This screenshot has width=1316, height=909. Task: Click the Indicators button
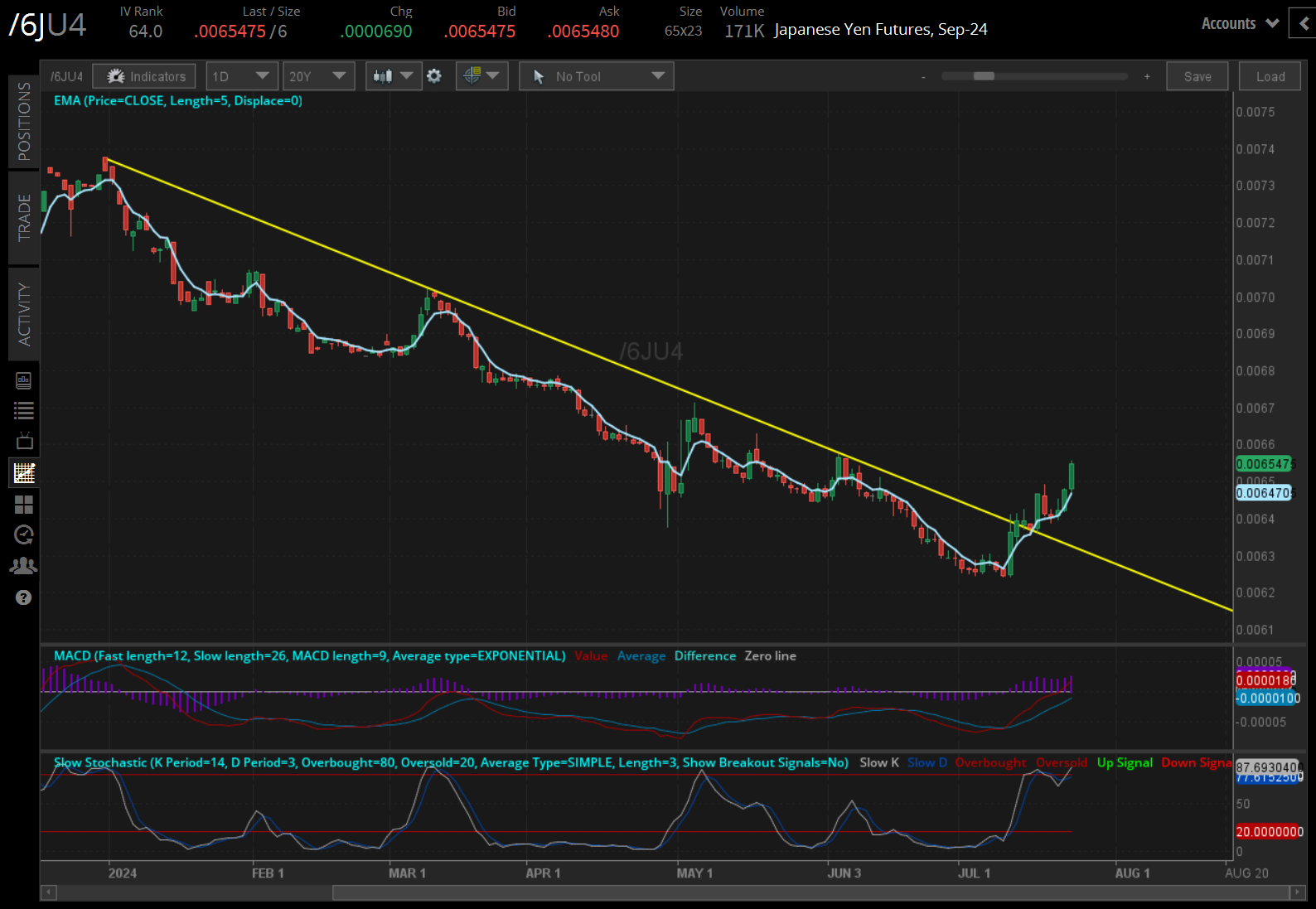[144, 76]
